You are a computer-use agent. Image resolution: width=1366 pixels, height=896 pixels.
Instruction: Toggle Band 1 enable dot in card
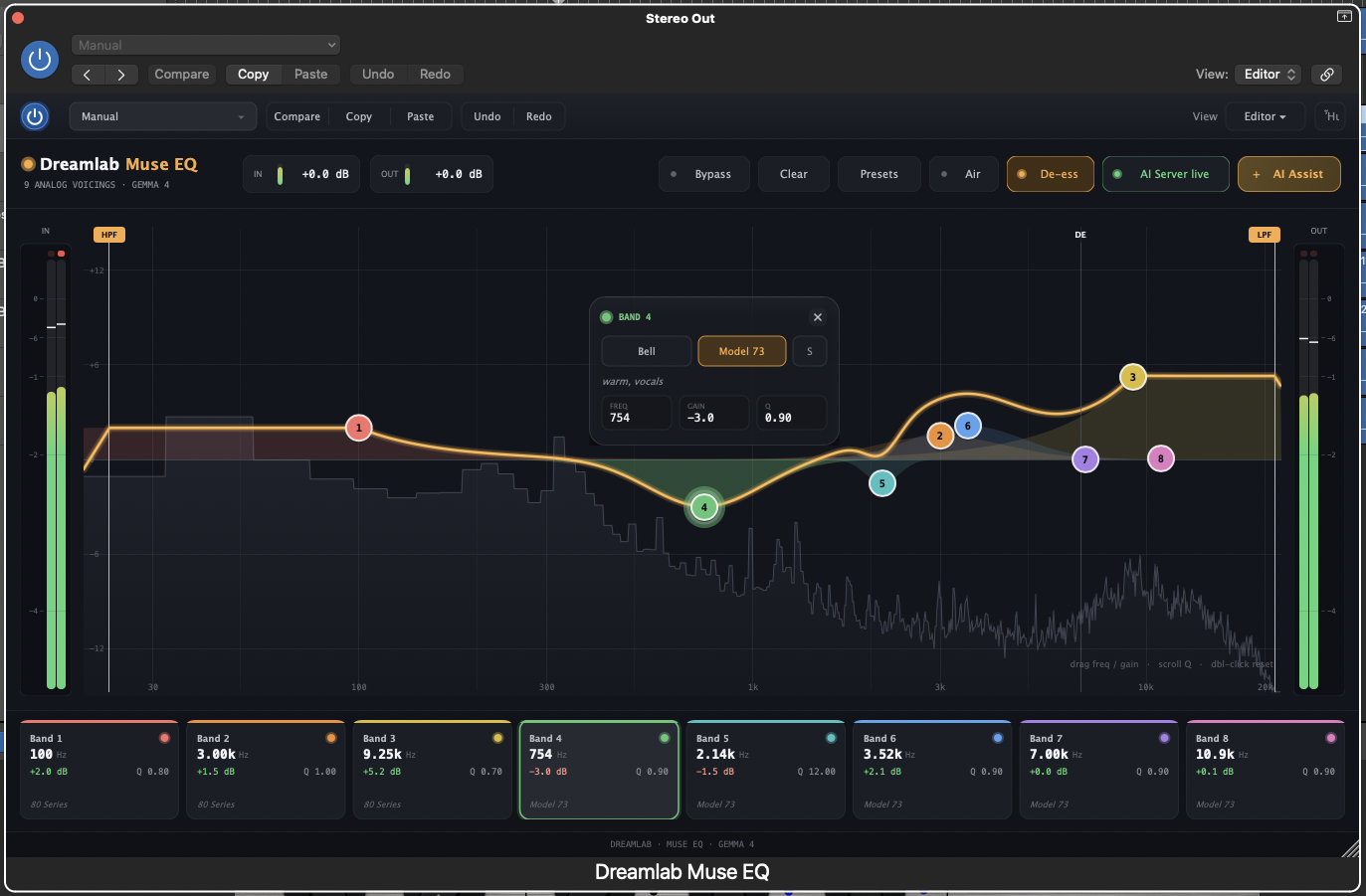coord(164,738)
